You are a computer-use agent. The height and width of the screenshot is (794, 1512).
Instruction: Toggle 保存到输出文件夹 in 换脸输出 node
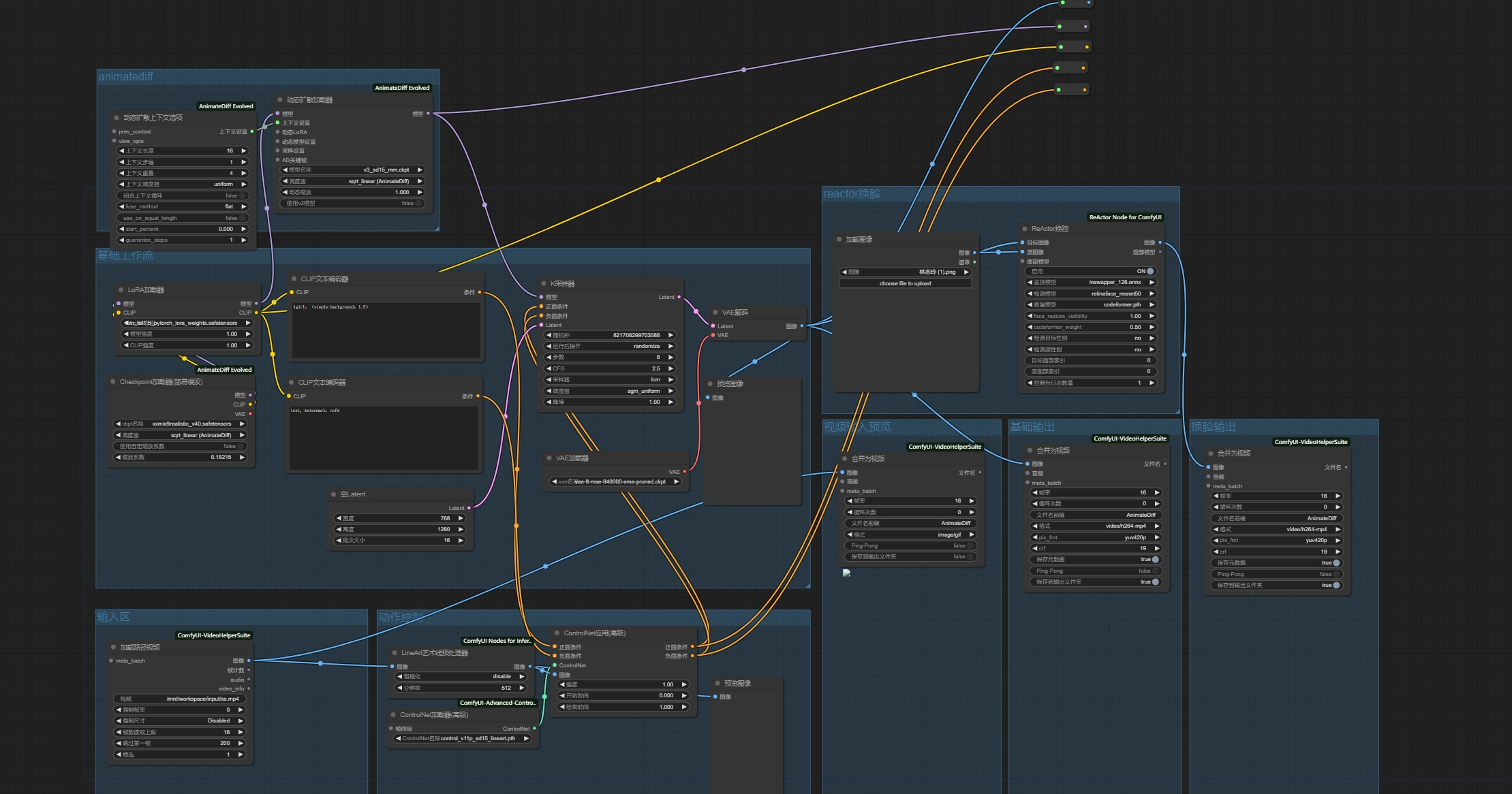click(x=1277, y=586)
